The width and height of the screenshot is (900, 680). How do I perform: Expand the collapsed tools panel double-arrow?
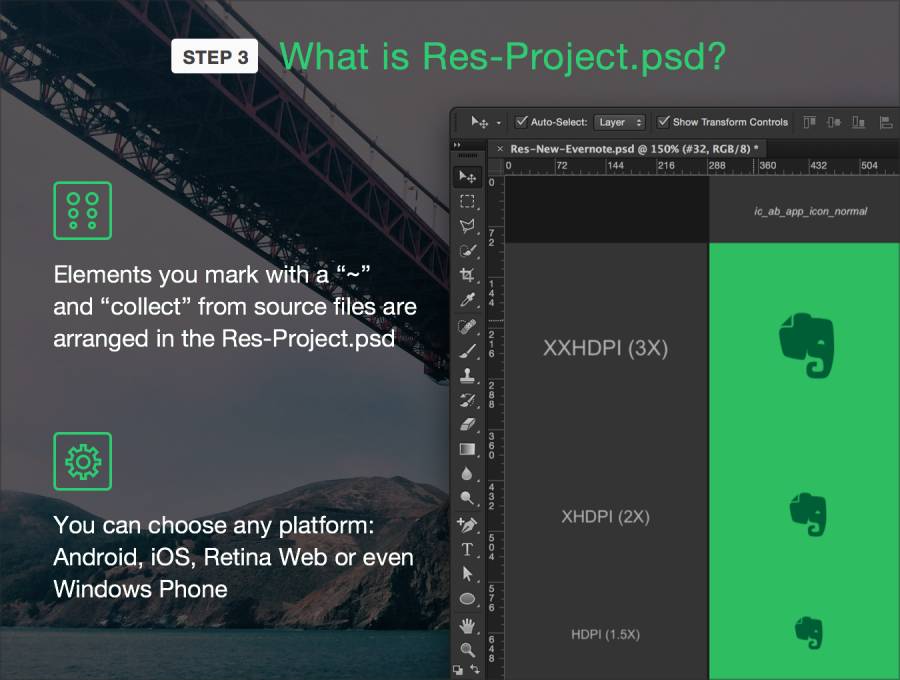click(x=458, y=146)
